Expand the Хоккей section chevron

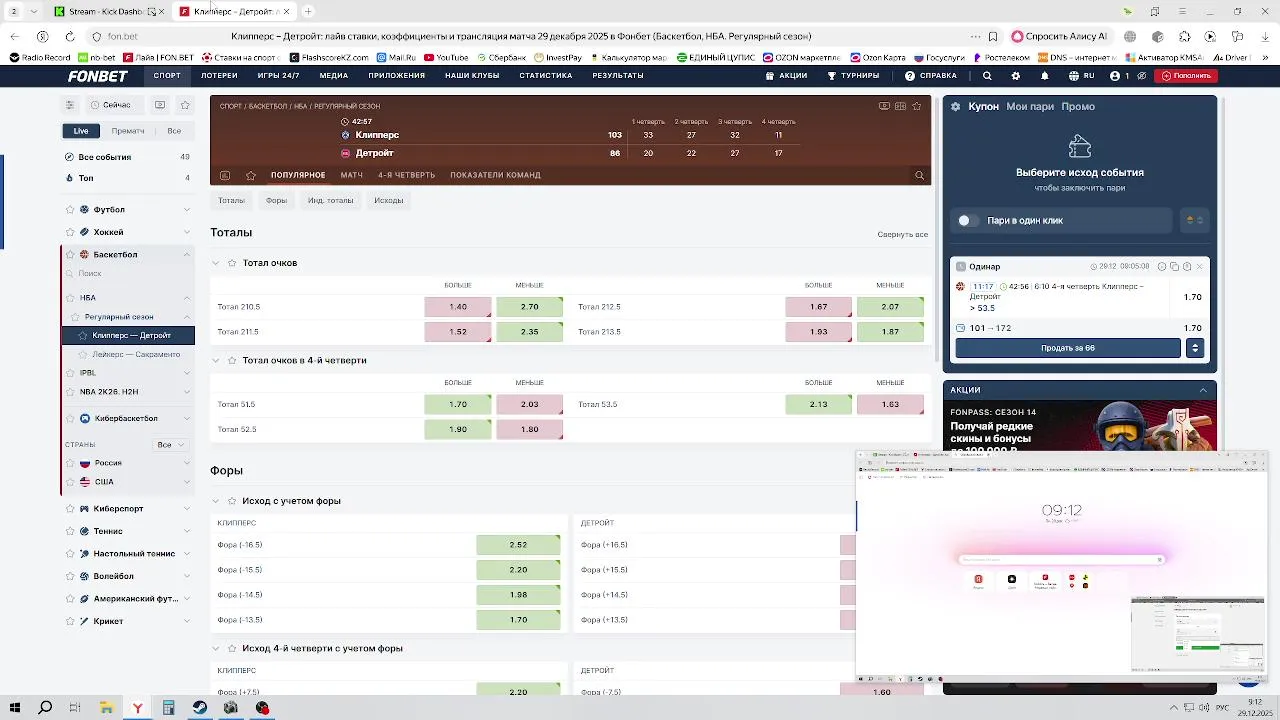(186, 232)
